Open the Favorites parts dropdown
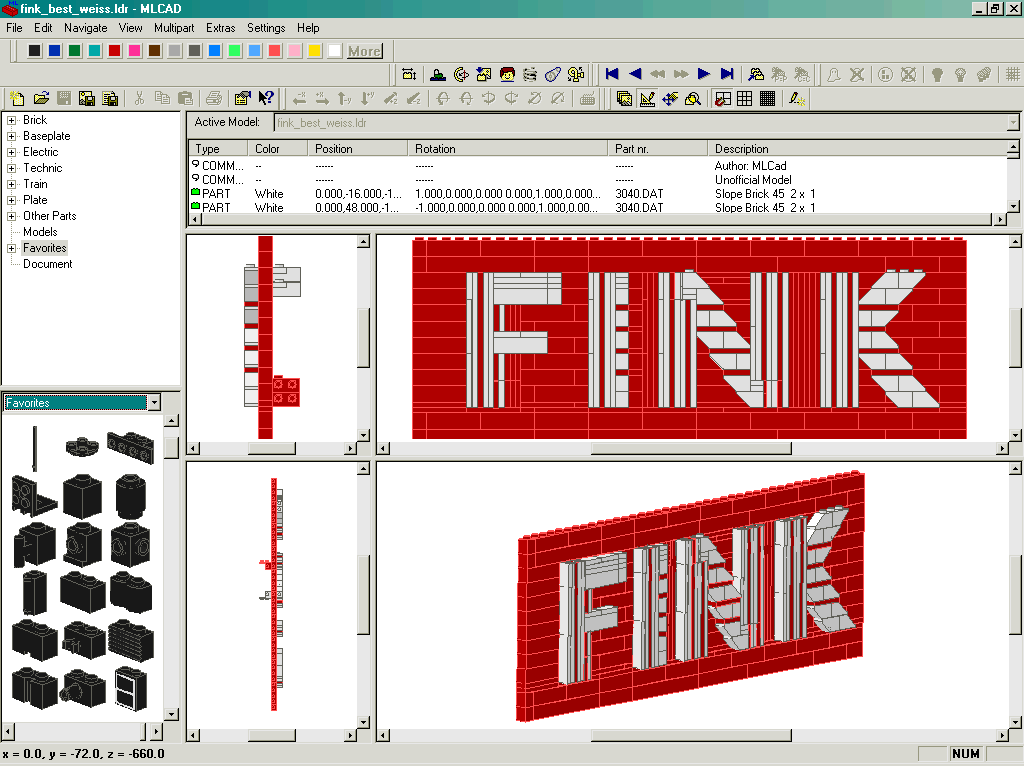Viewport: 1024px width, 766px height. [153, 402]
